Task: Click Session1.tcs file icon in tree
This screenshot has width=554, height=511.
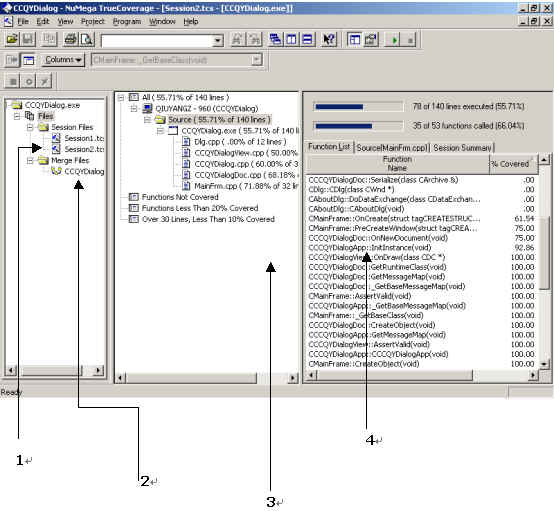Action: coord(56,138)
